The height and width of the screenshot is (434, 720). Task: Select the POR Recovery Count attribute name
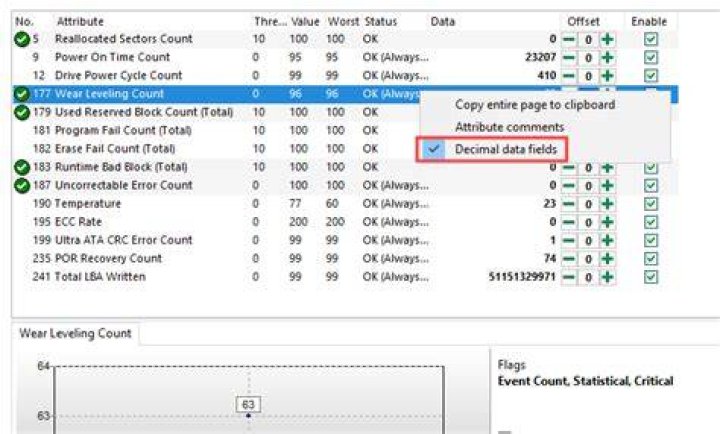click(108, 259)
